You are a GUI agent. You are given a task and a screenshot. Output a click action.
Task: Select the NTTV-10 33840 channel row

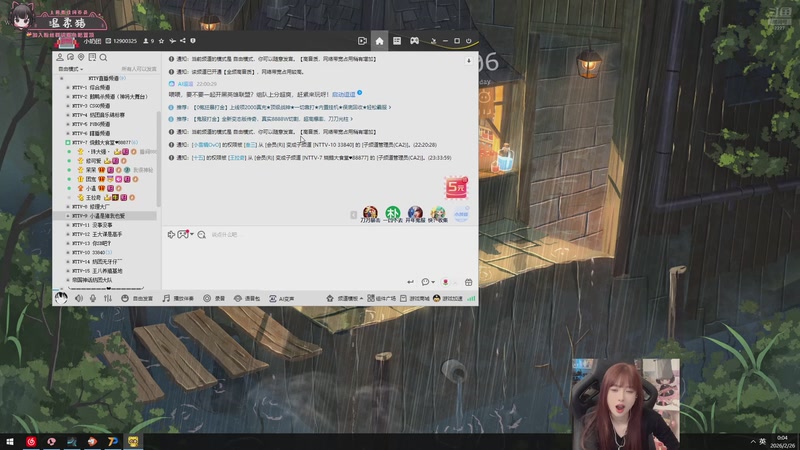pos(105,253)
